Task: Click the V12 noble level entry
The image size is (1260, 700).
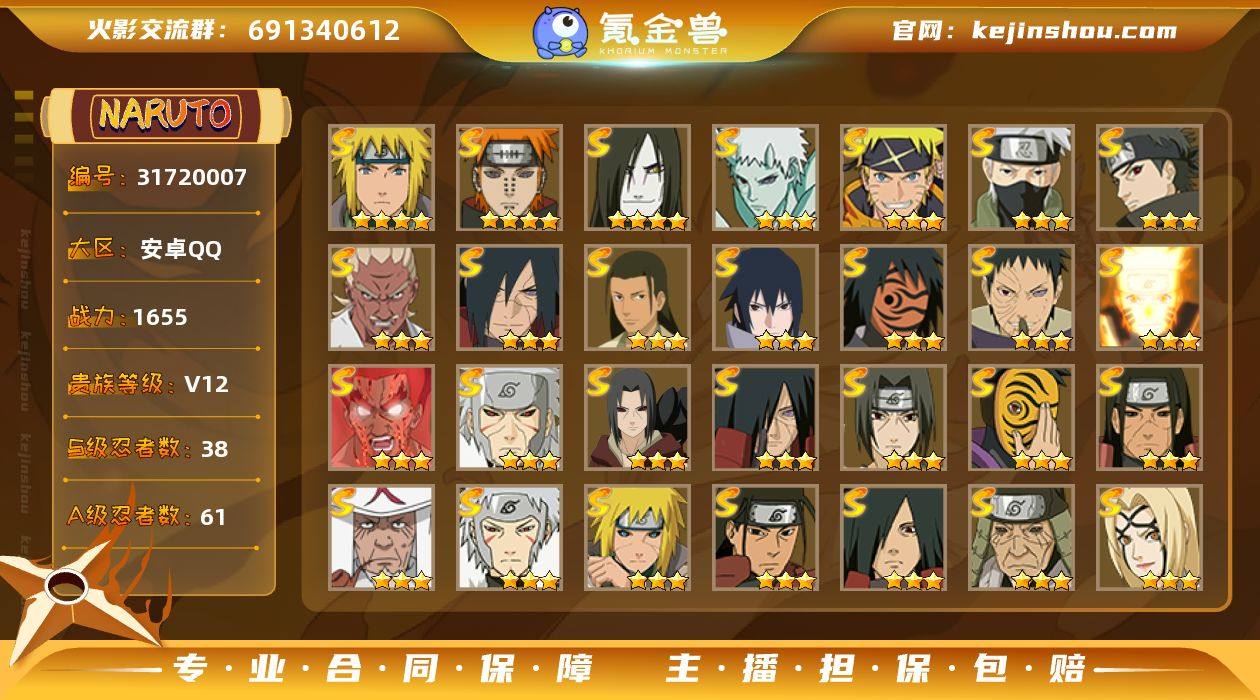Action: point(148,384)
